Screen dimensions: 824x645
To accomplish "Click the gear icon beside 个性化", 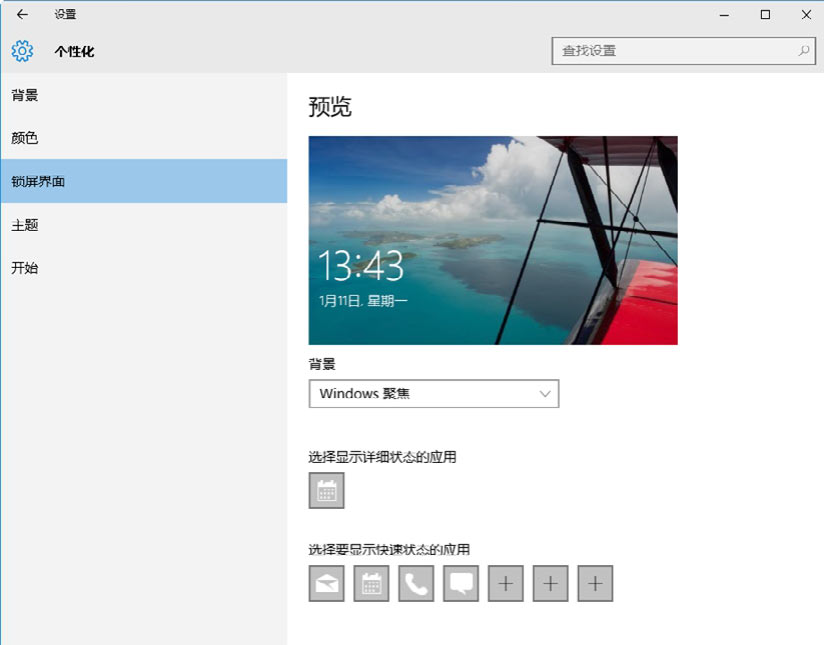I will coord(22,51).
